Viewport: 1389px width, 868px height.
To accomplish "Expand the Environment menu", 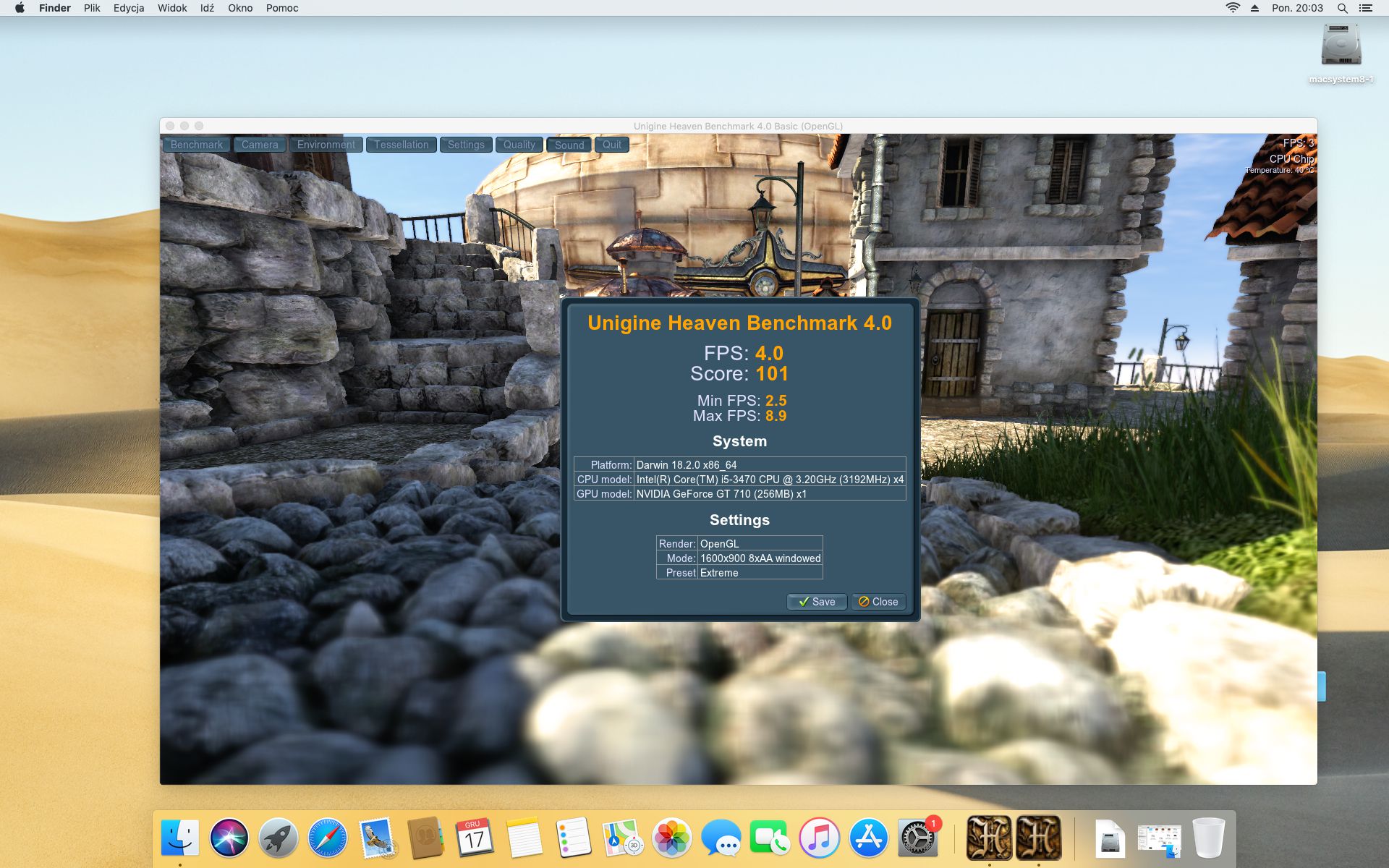I will [x=326, y=145].
